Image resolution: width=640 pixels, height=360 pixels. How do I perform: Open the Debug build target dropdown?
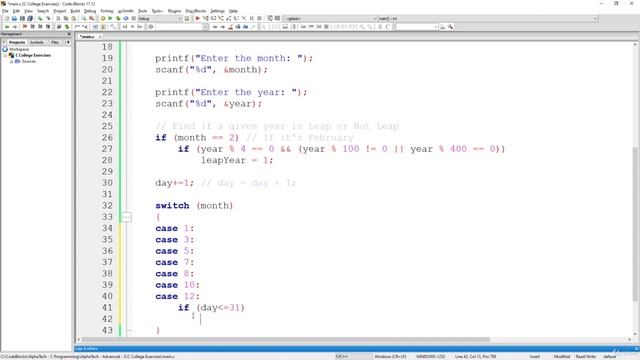point(160,19)
